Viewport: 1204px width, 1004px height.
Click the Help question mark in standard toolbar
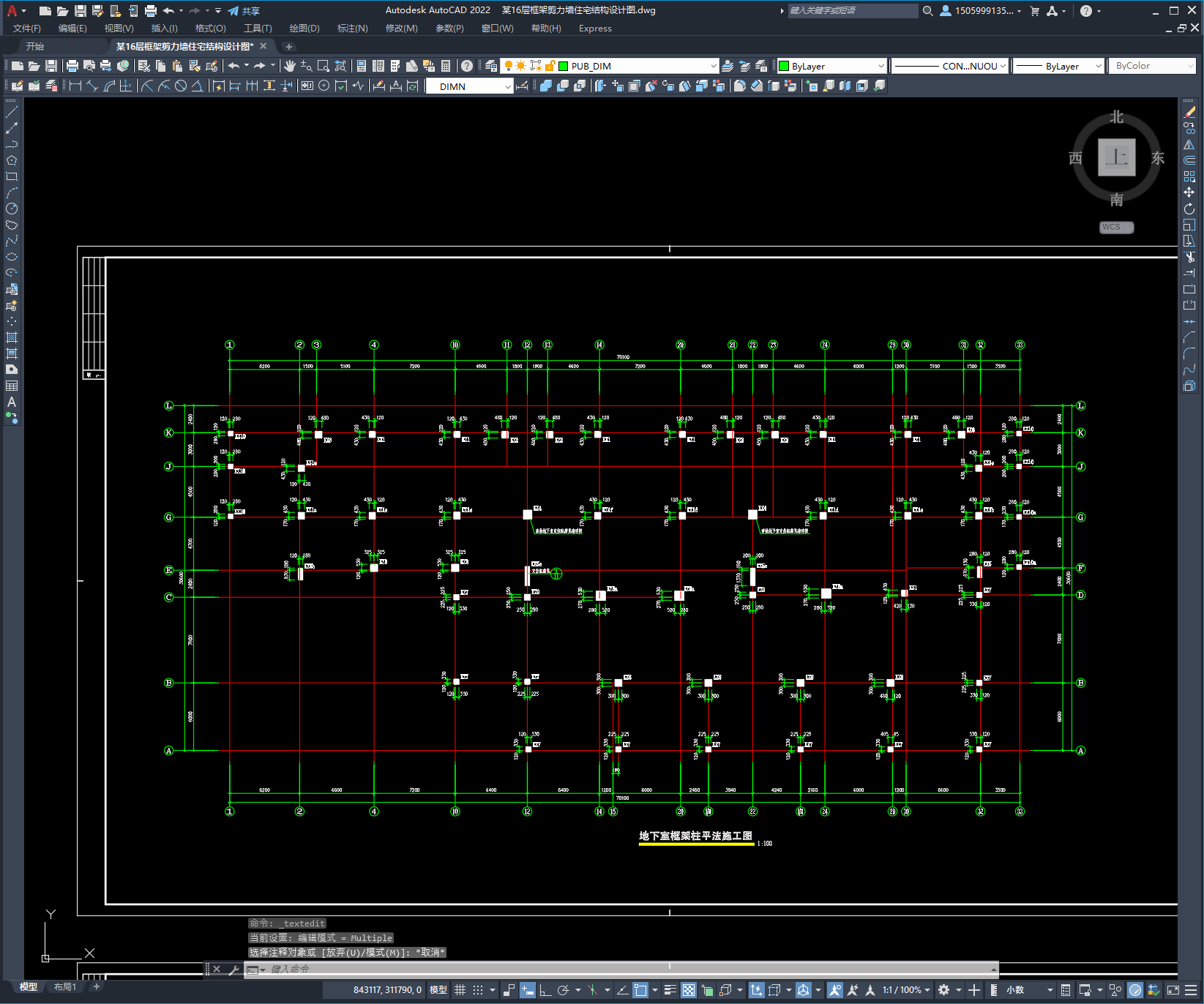point(467,66)
